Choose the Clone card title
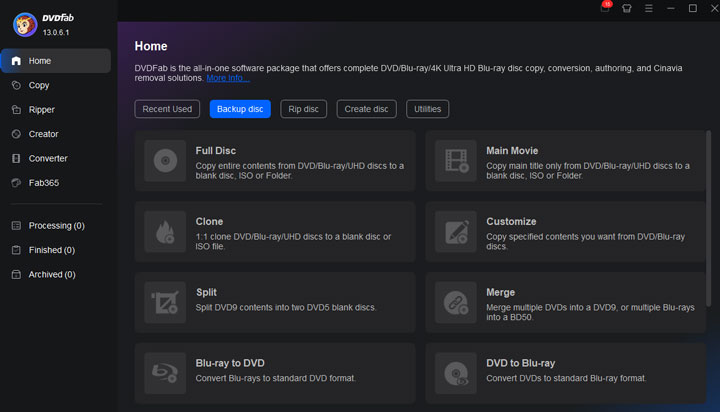720x412 pixels. click(x=209, y=221)
